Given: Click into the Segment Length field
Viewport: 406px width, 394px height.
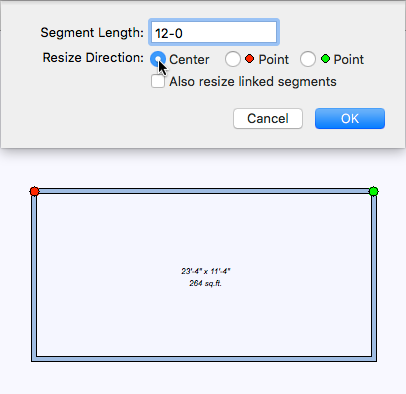Looking at the screenshot, I should click(214, 32).
